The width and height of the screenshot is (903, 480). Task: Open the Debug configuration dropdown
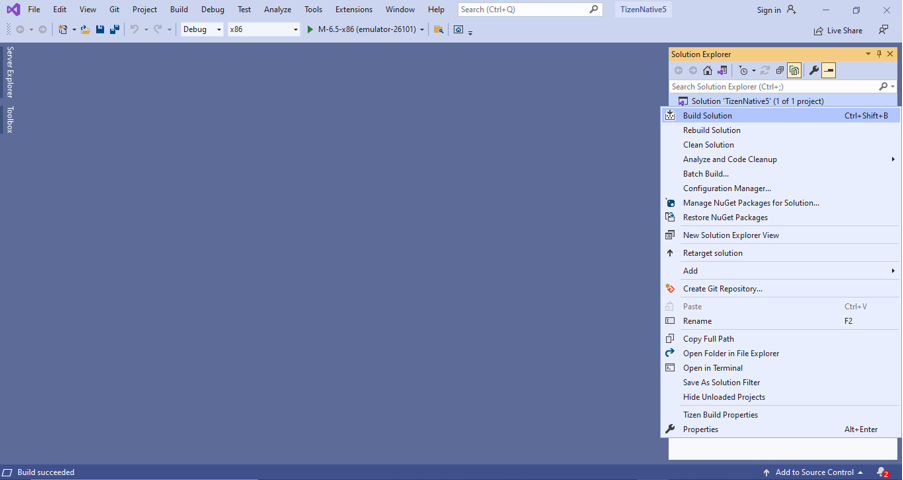coord(202,30)
